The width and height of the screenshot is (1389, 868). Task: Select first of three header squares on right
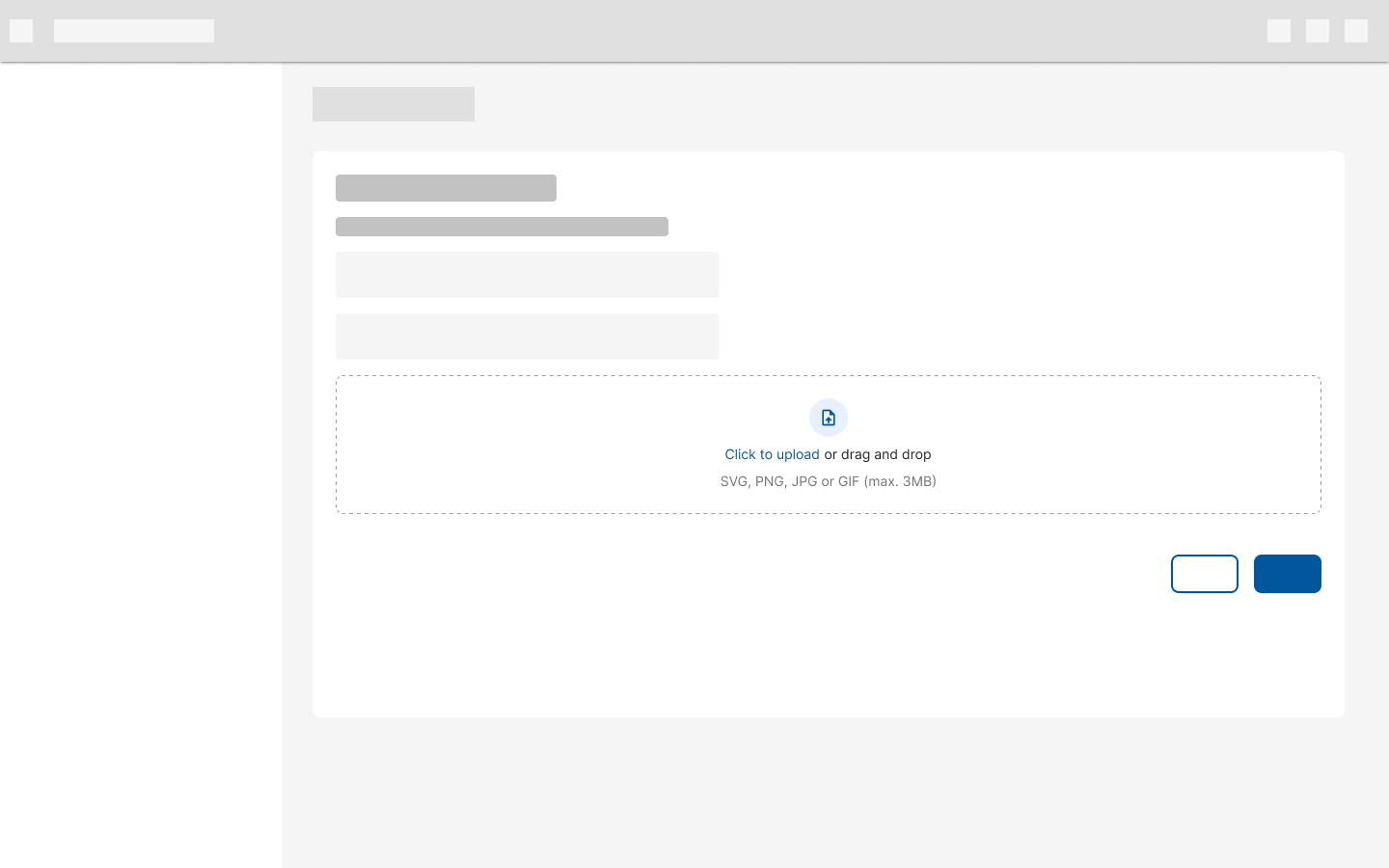pyautogui.click(x=1279, y=31)
